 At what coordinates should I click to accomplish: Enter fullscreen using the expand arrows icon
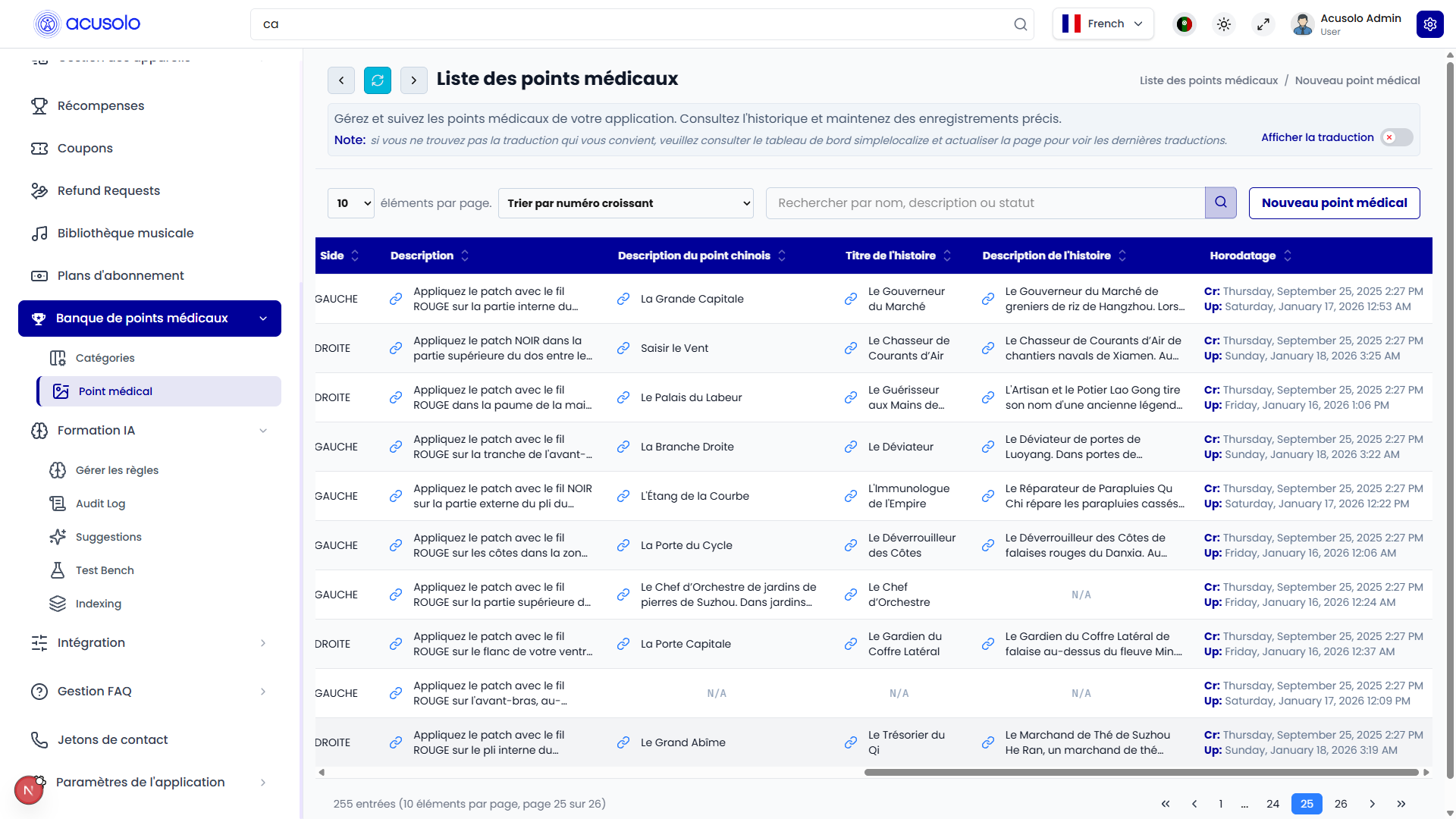tap(1263, 24)
